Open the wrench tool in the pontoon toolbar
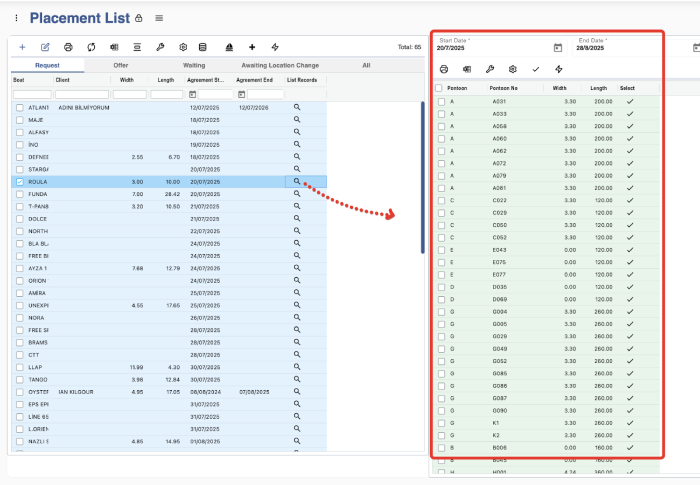 click(490, 69)
